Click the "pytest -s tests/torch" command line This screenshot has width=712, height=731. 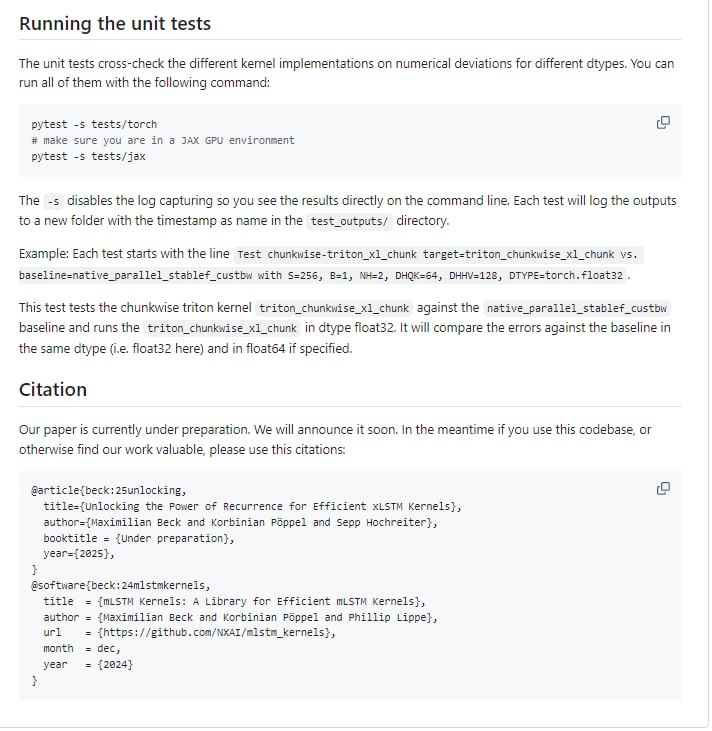point(94,125)
